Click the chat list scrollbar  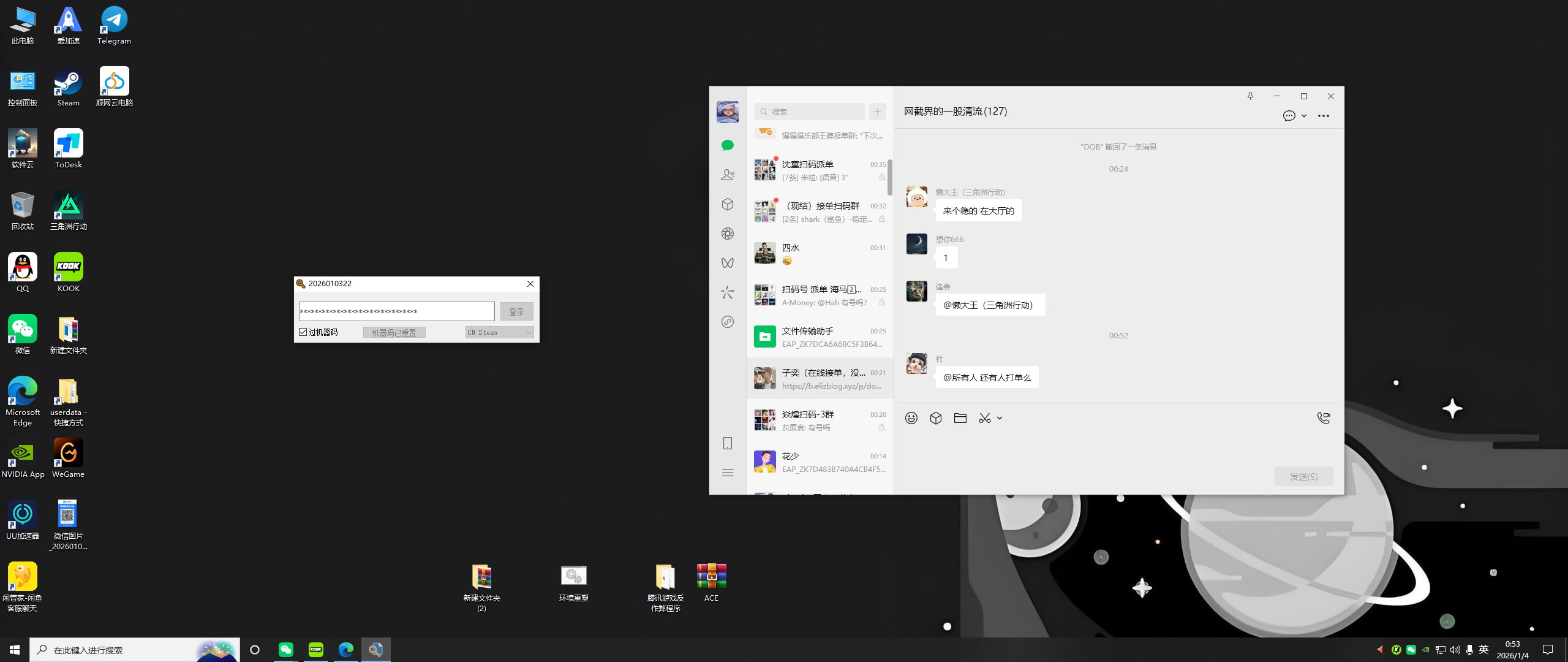pyautogui.click(x=890, y=178)
